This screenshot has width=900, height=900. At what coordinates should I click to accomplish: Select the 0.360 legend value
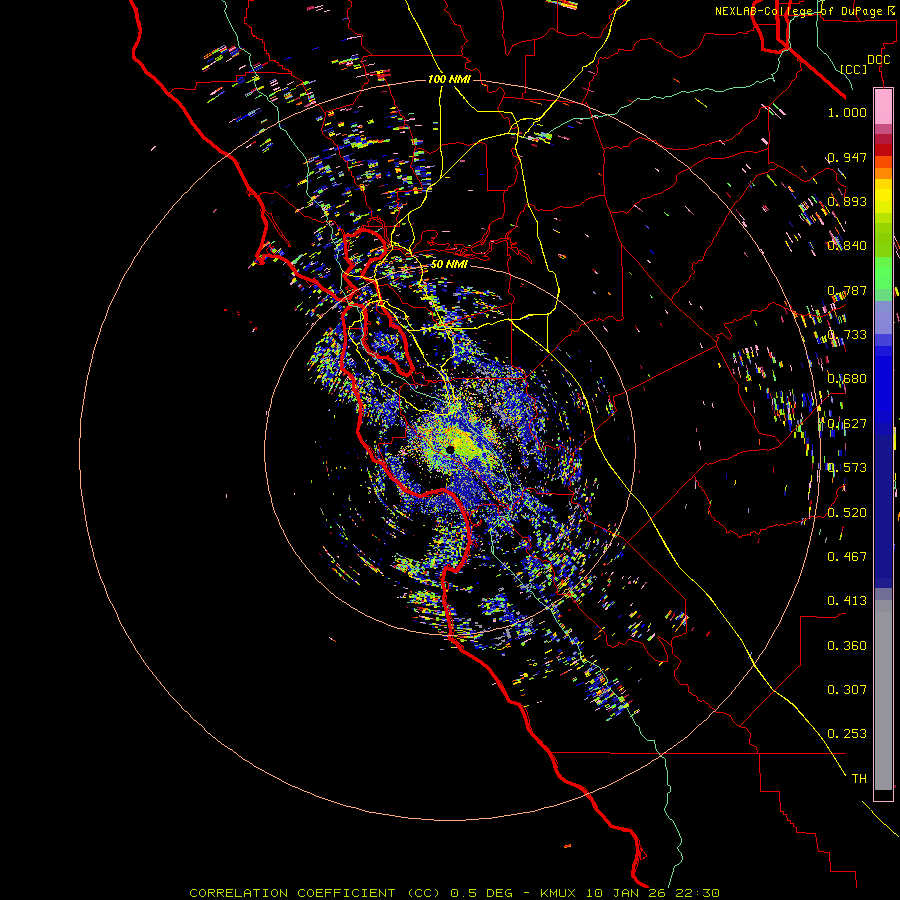pyautogui.click(x=847, y=645)
